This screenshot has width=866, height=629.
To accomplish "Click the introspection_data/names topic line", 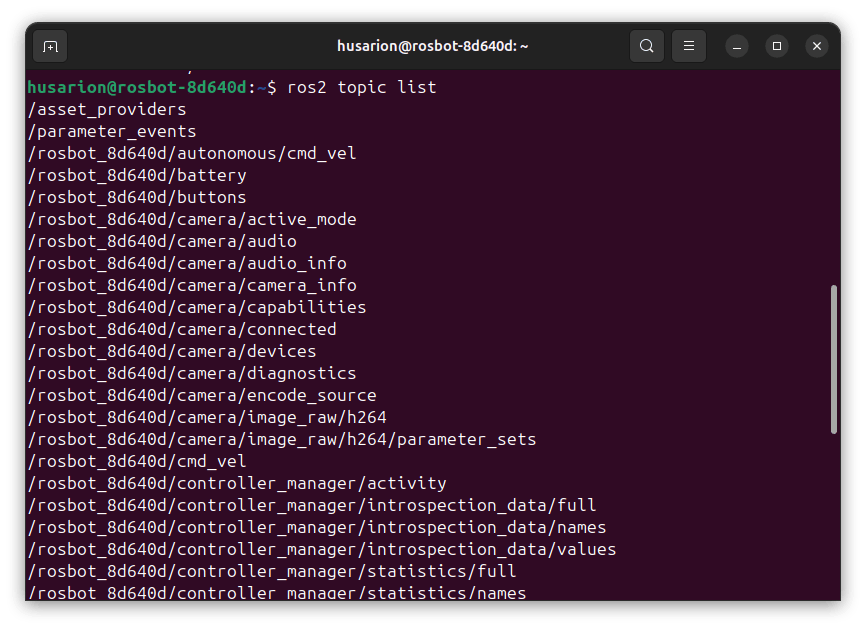I will click(x=317, y=527).
